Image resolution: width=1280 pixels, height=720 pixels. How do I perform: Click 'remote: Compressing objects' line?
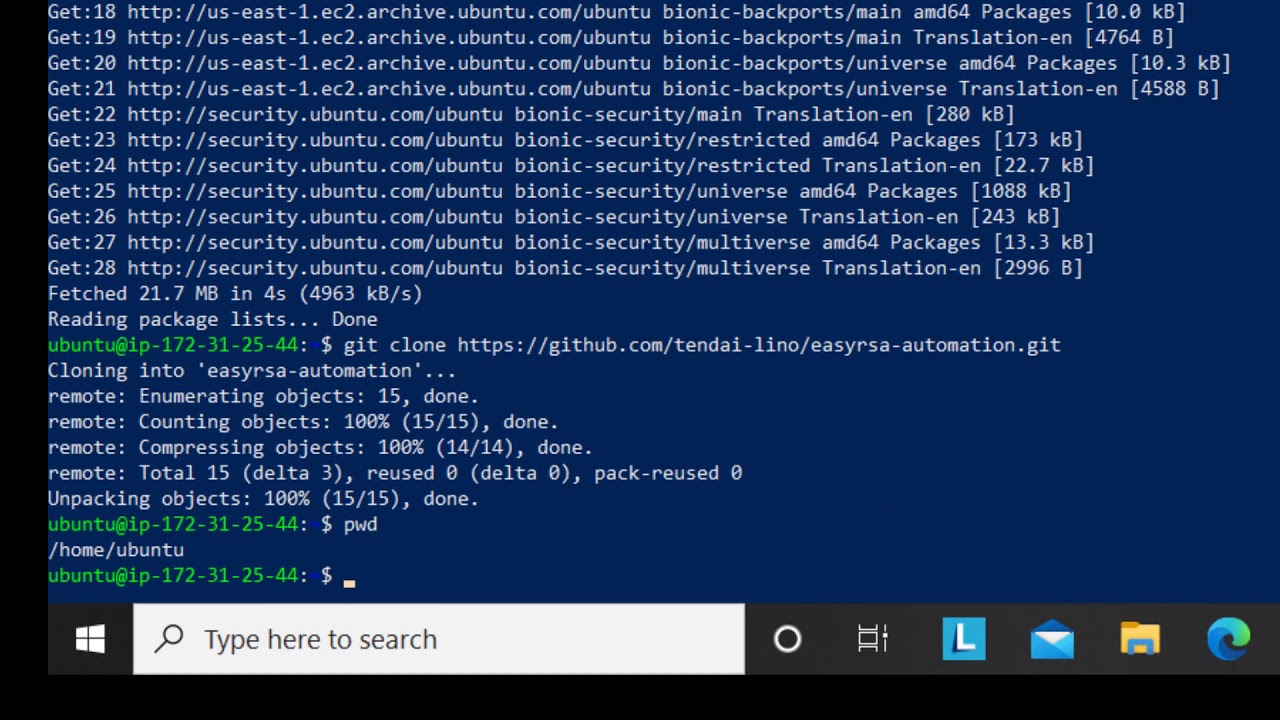(320, 448)
